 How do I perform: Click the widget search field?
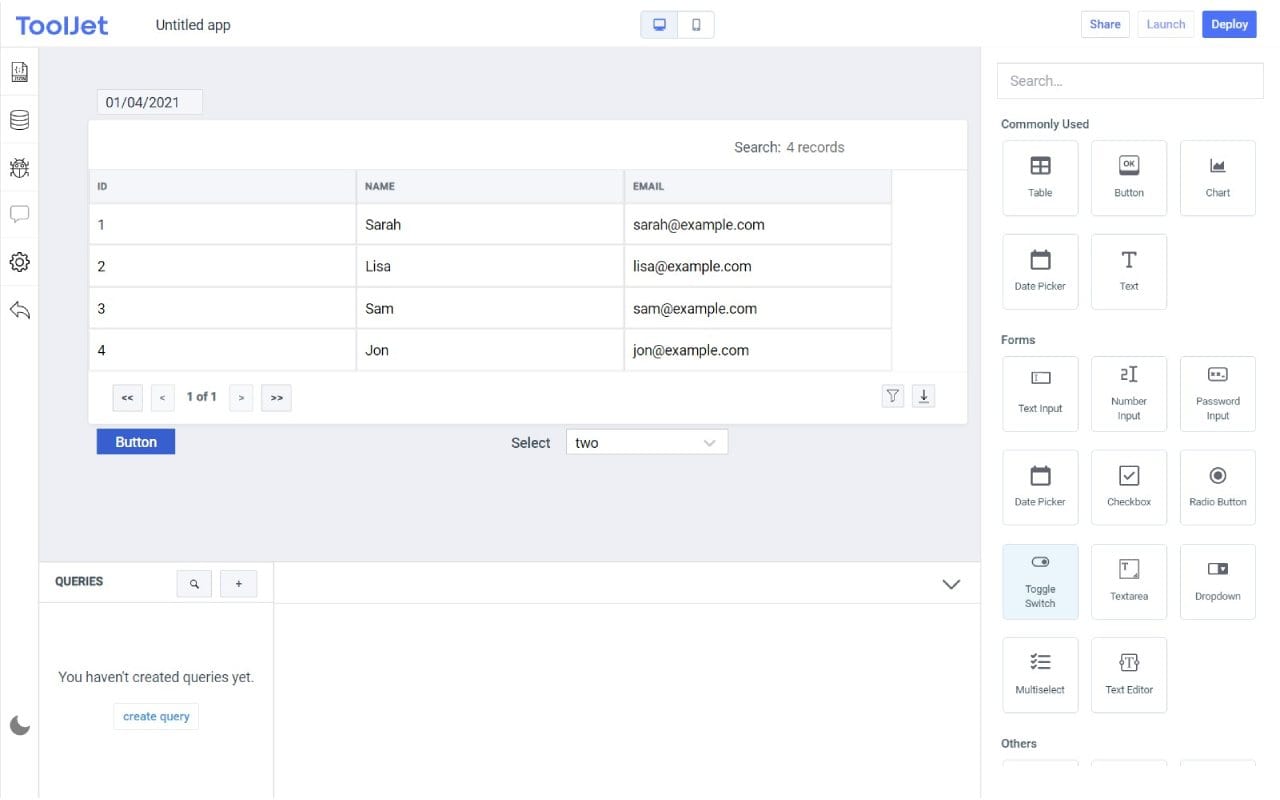1129,80
